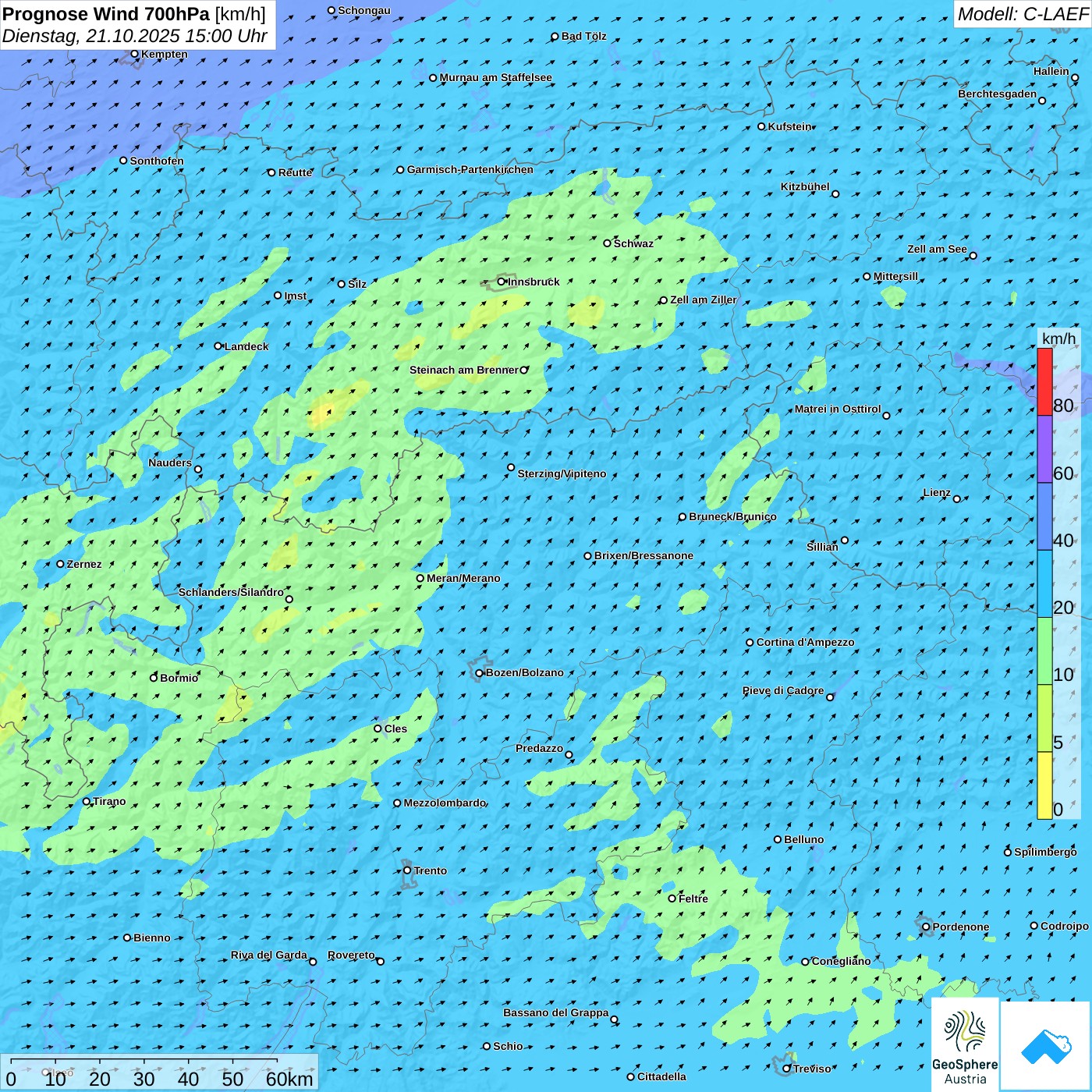
Task: Click the Landeck label
Action: click(246, 346)
